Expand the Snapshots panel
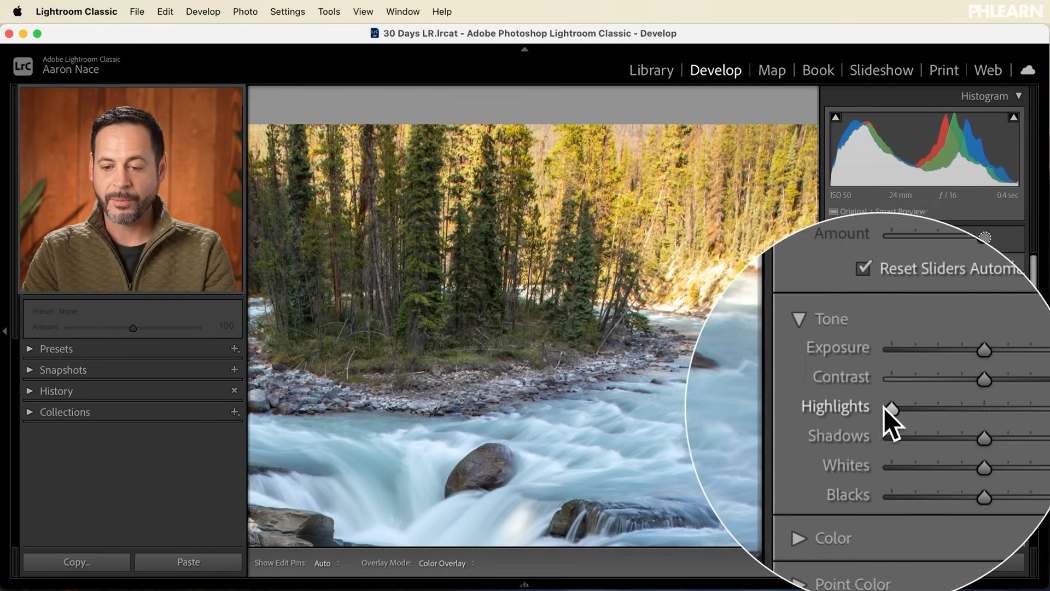 click(x=29, y=369)
